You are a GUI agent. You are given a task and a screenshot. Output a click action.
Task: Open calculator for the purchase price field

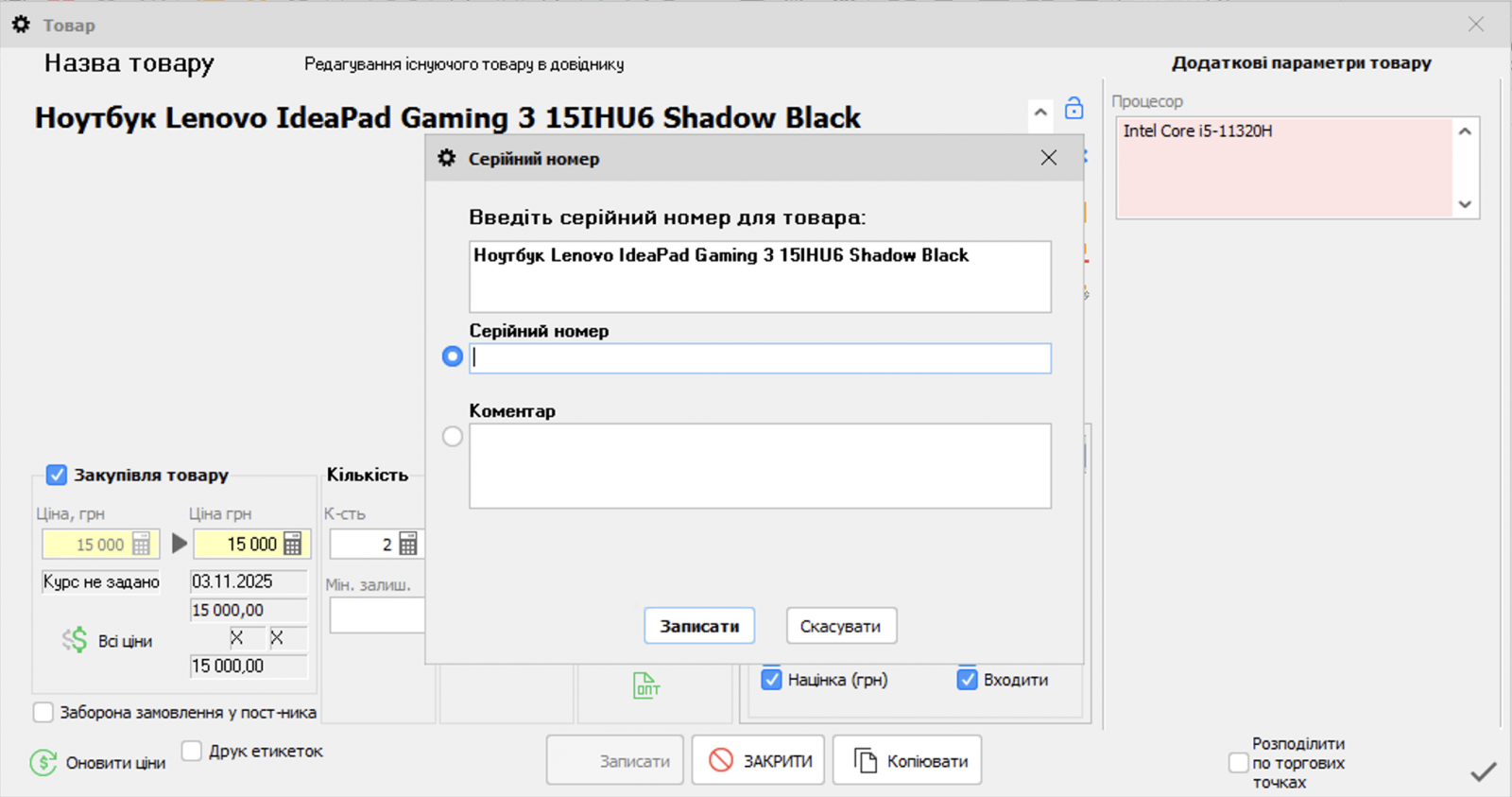point(293,545)
